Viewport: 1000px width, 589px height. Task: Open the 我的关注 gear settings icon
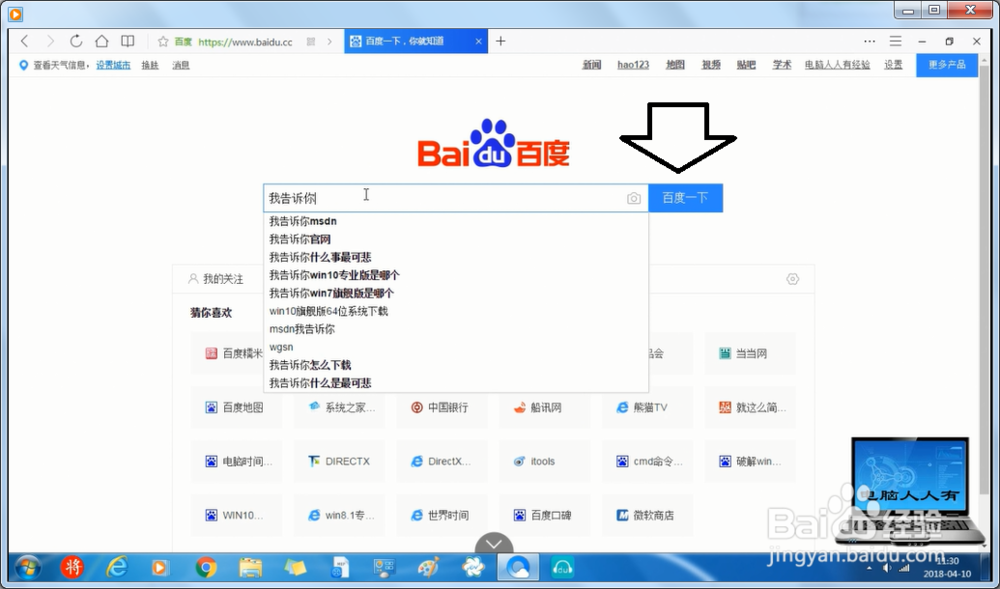click(x=793, y=279)
